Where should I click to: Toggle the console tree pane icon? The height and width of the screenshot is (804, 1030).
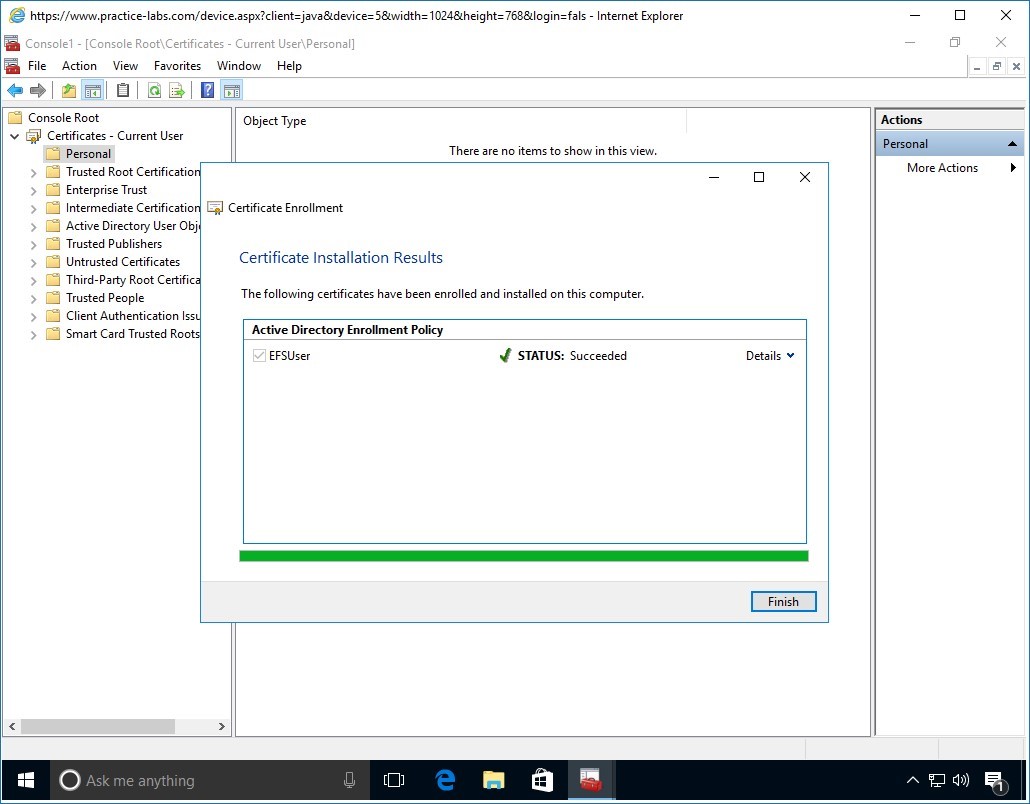93,90
